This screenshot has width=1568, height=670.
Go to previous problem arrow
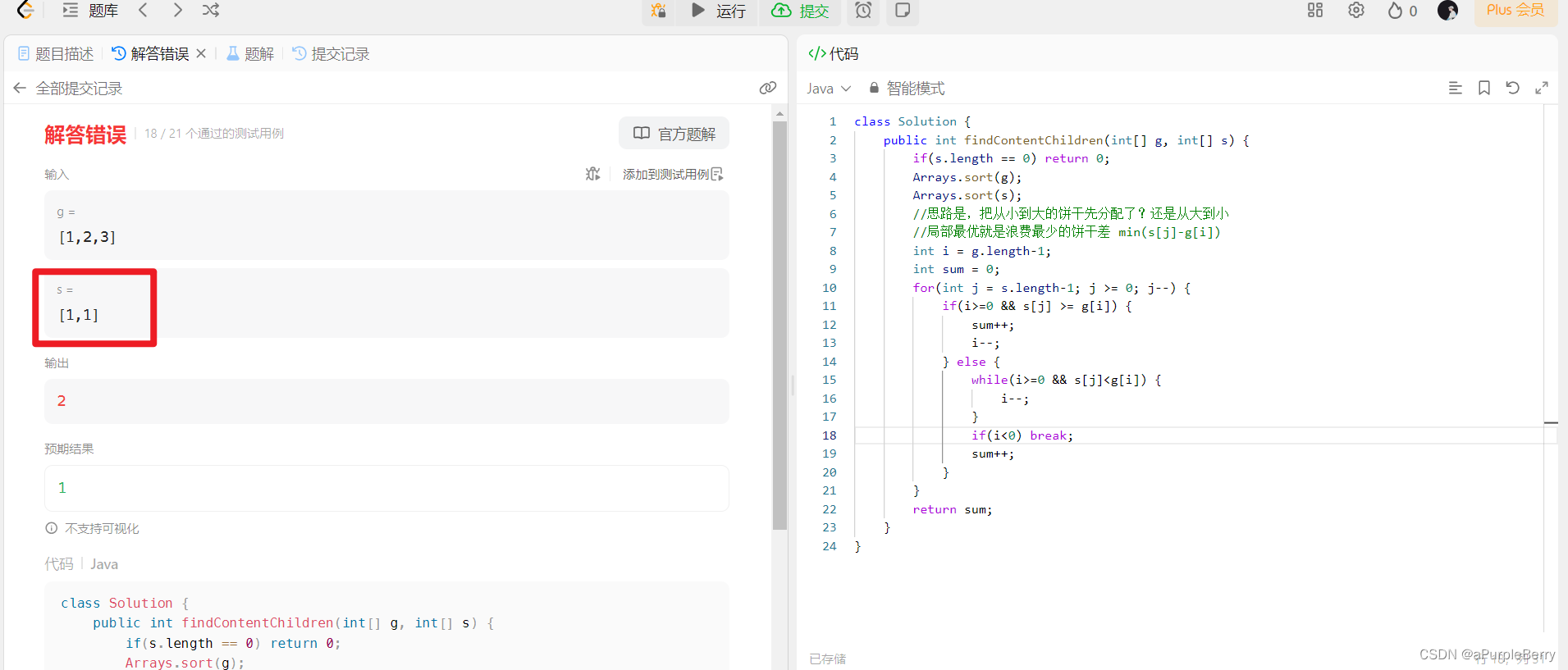(x=144, y=10)
